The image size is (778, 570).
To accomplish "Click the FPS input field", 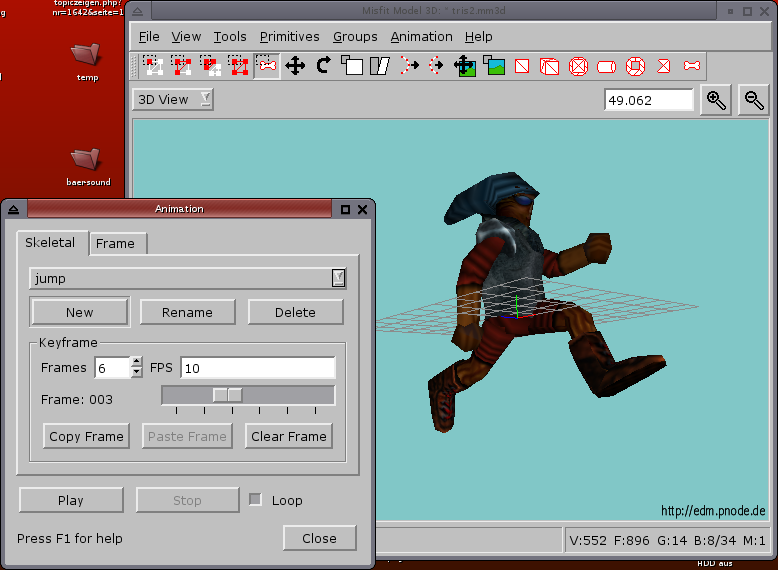I will [x=258, y=368].
